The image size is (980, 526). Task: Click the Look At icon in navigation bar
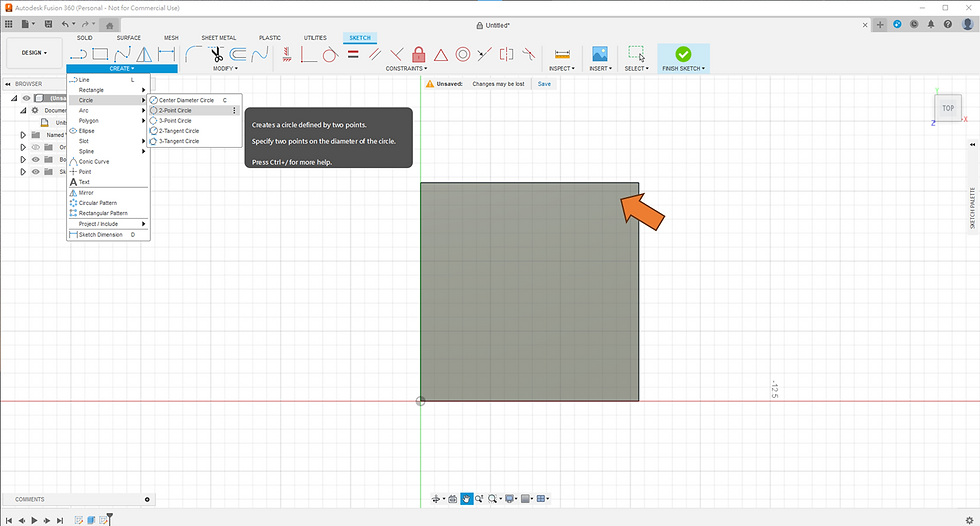click(452, 499)
